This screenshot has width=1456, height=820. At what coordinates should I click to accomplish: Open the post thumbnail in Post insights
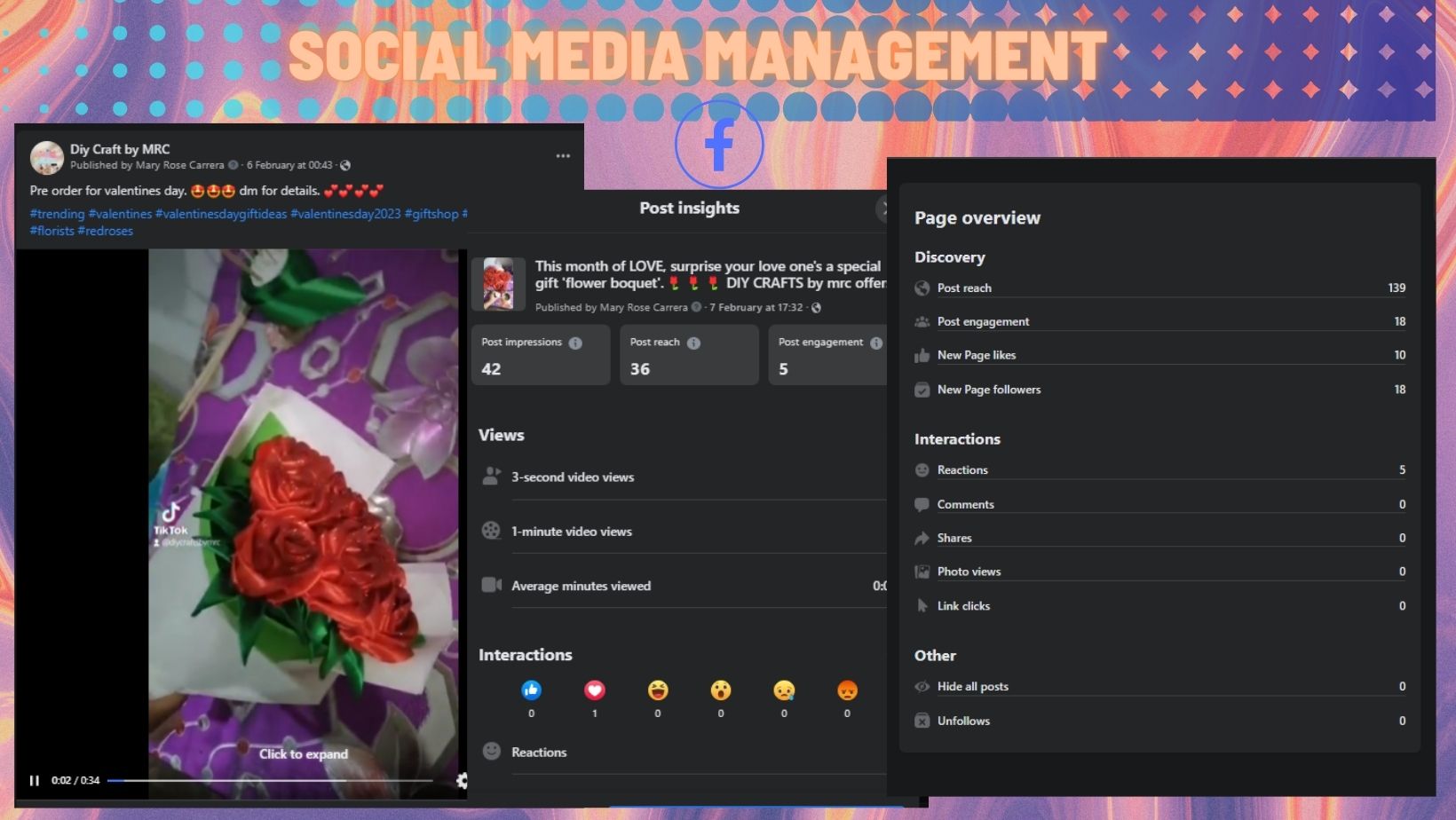point(498,284)
